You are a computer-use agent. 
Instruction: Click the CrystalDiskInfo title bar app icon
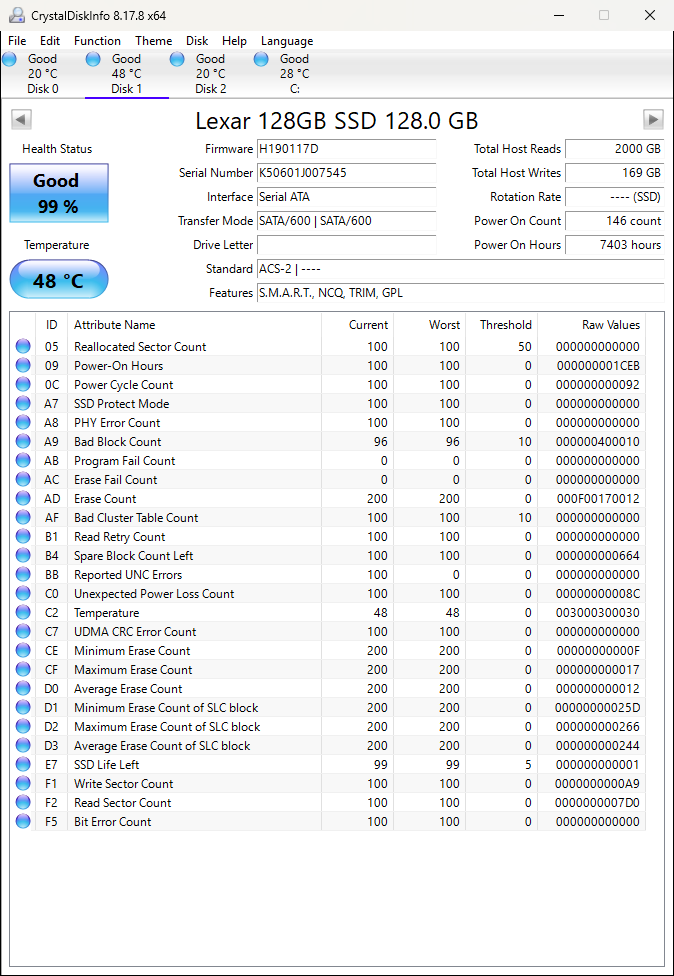pos(16,15)
